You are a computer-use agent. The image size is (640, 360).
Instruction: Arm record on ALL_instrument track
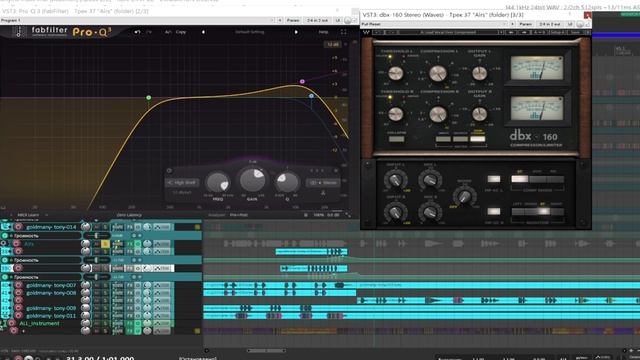11,323
